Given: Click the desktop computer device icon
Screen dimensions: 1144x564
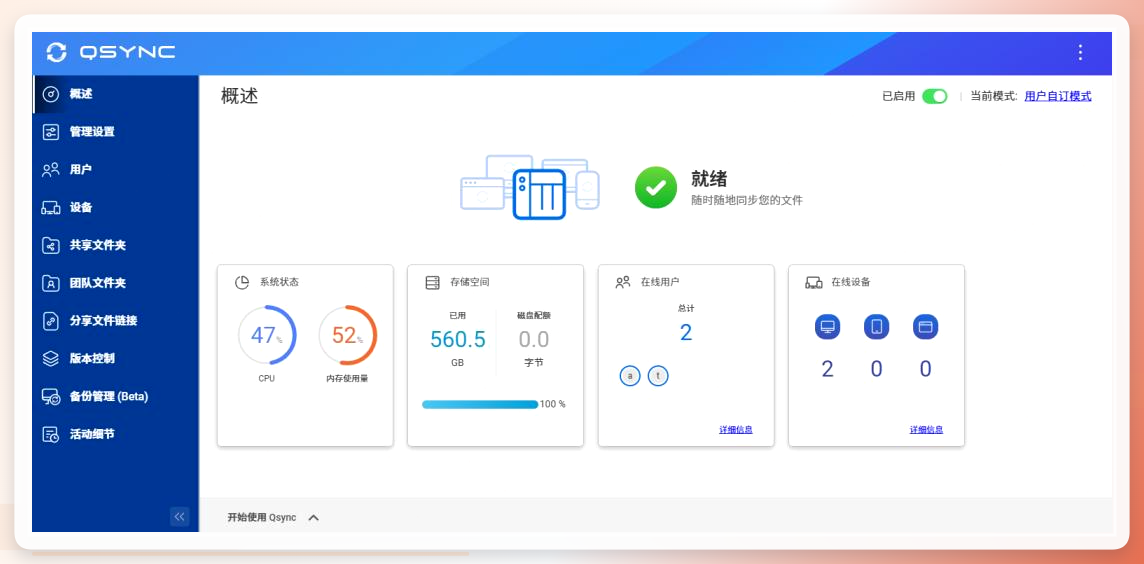Looking at the screenshot, I should [827, 327].
